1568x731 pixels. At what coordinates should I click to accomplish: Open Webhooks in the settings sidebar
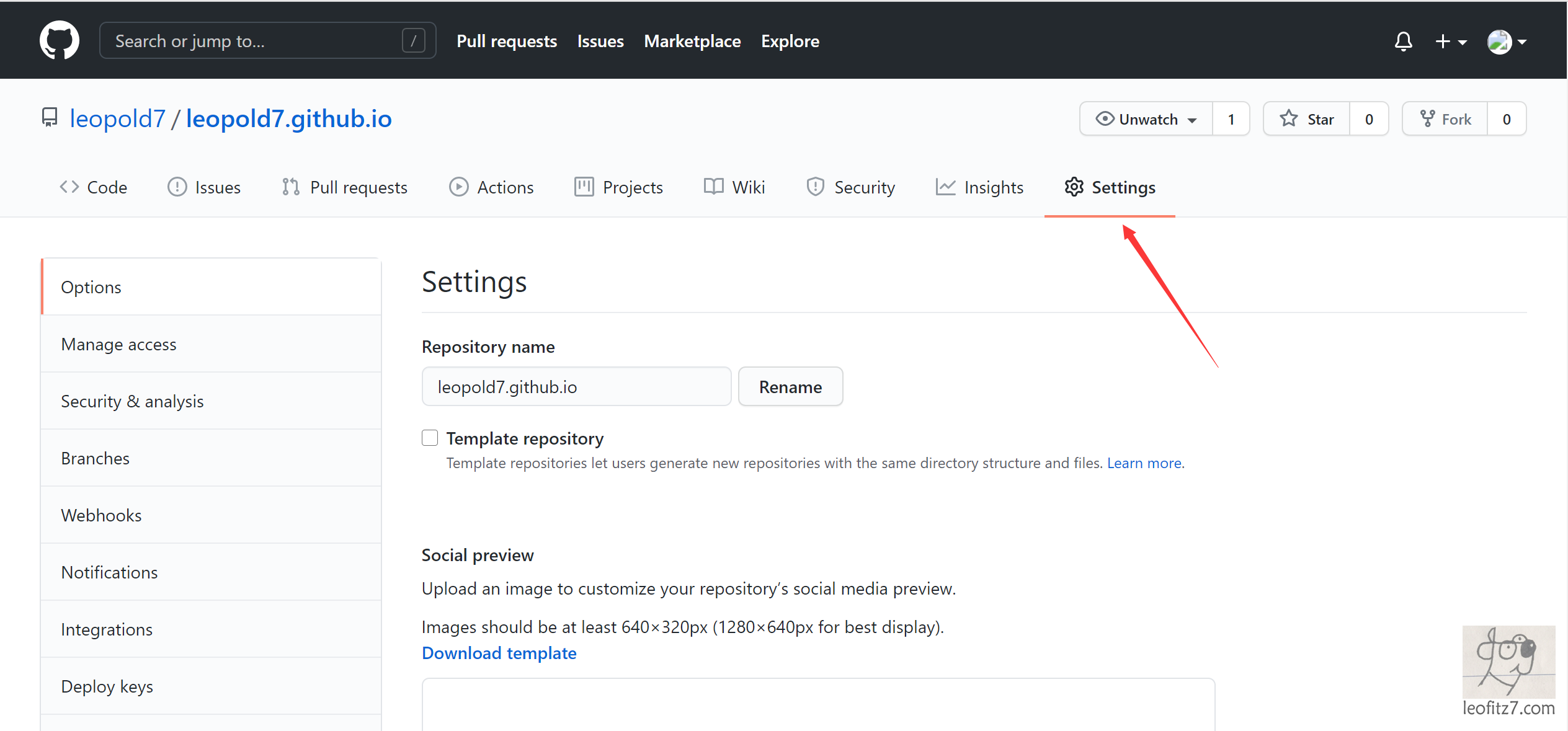click(x=101, y=515)
